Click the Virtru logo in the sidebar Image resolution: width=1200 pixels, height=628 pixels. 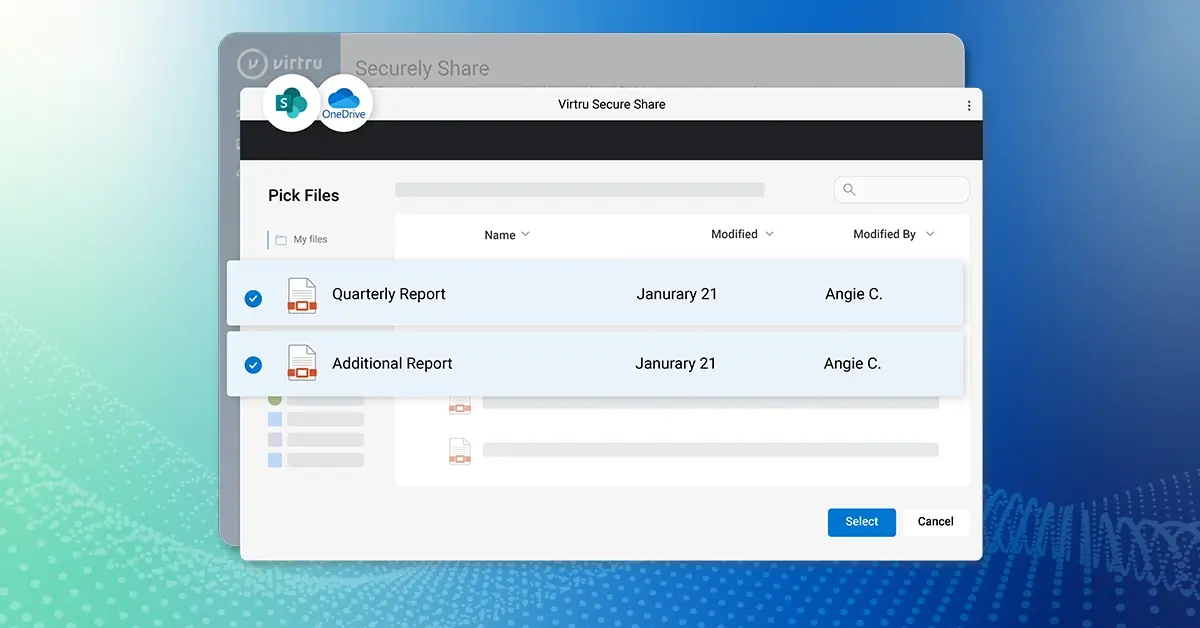pyautogui.click(x=279, y=64)
